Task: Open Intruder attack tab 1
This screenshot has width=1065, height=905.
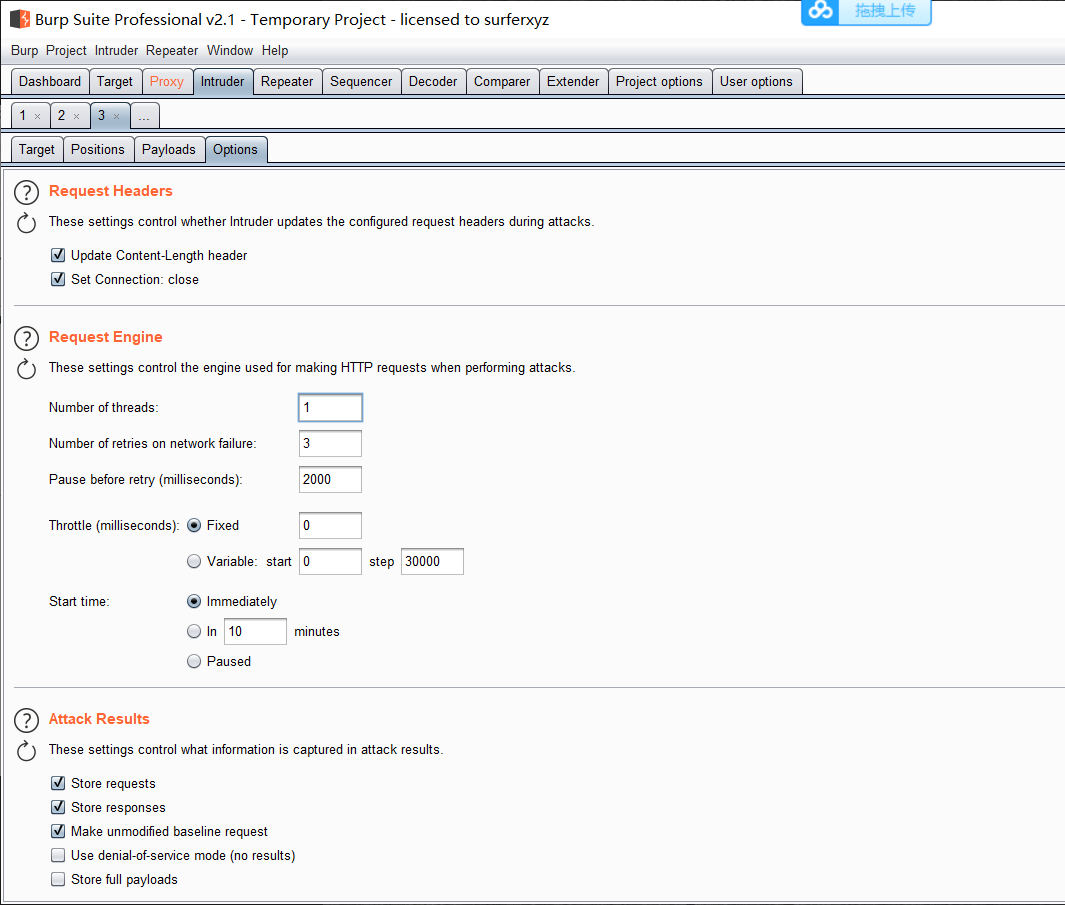Action: pos(23,116)
